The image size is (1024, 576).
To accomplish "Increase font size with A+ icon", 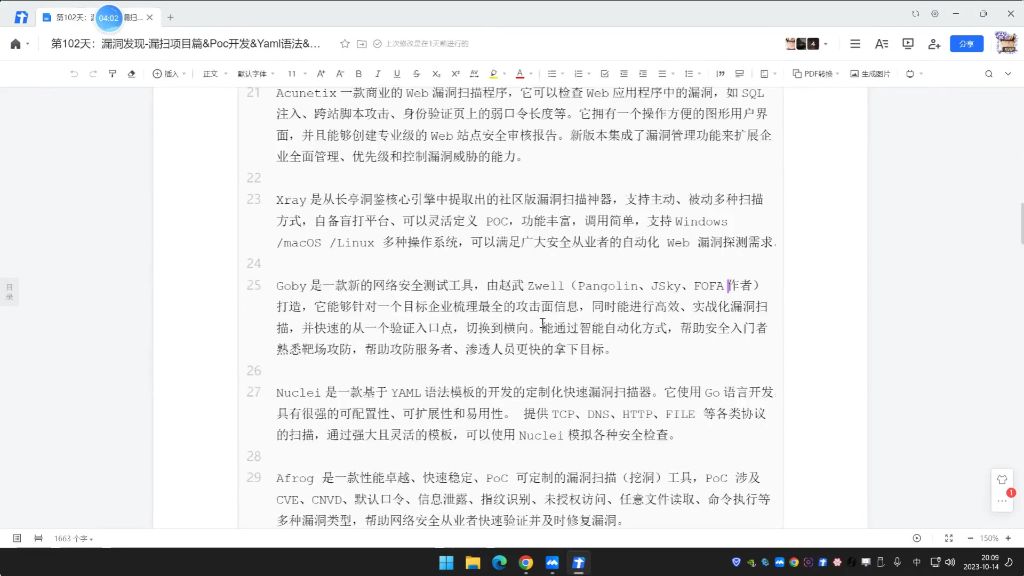I will (x=321, y=74).
